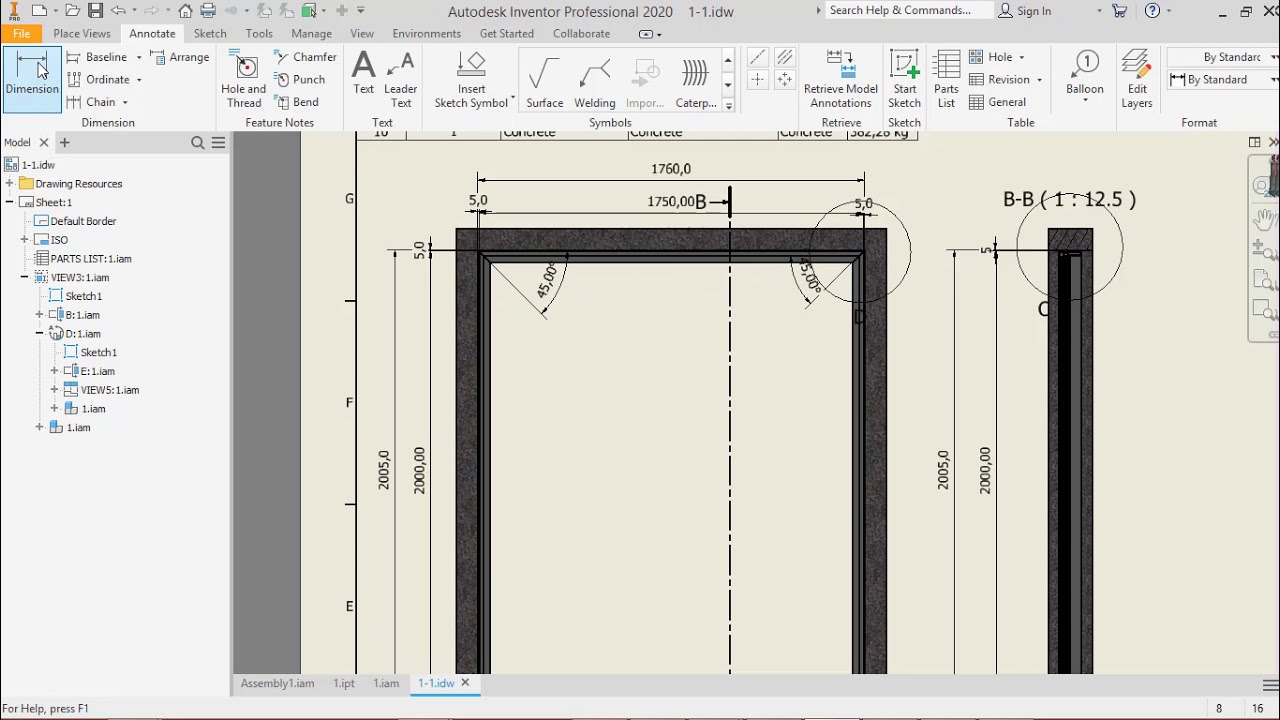Open the Ordinate dropdown arrow
The height and width of the screenshot is (720, 1280).
(x=139, y=80)
